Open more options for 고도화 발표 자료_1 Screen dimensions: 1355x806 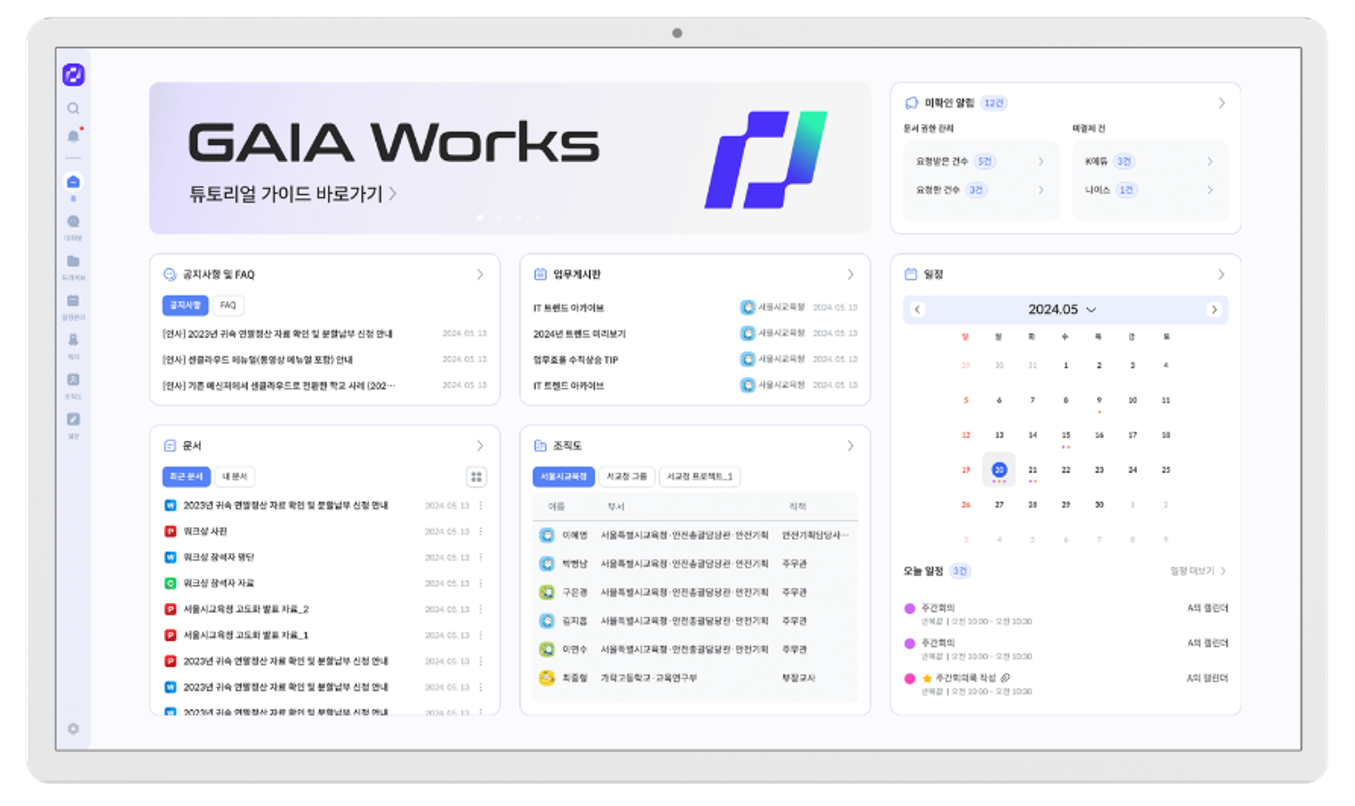481,635
